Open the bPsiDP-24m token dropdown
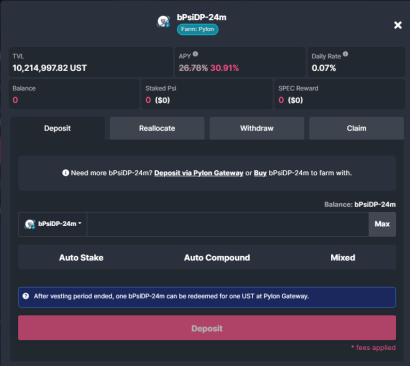The image size is (410, 366). click(53, 224)
